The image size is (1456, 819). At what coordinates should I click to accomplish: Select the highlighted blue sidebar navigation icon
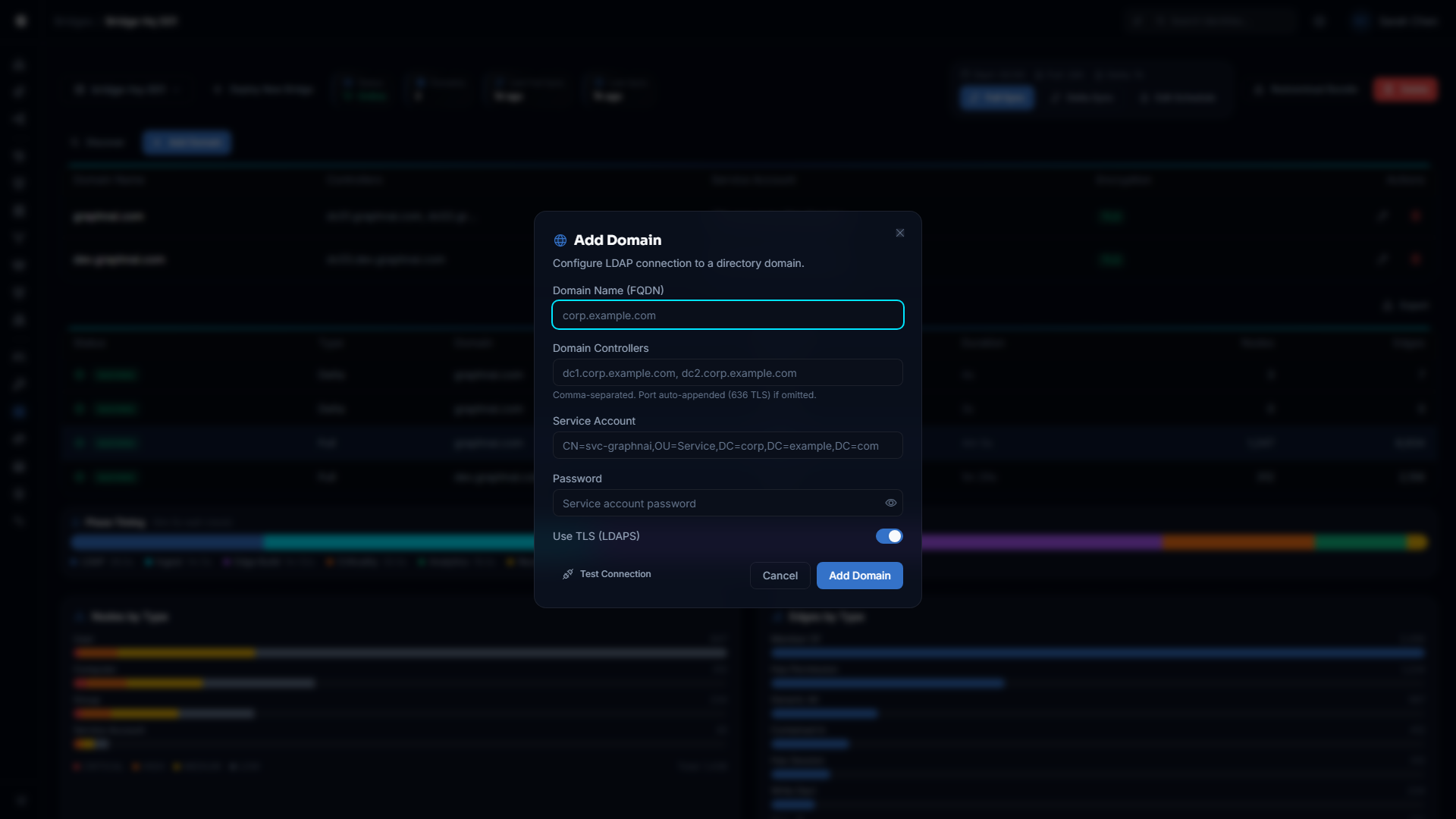[x=20, y=412]
